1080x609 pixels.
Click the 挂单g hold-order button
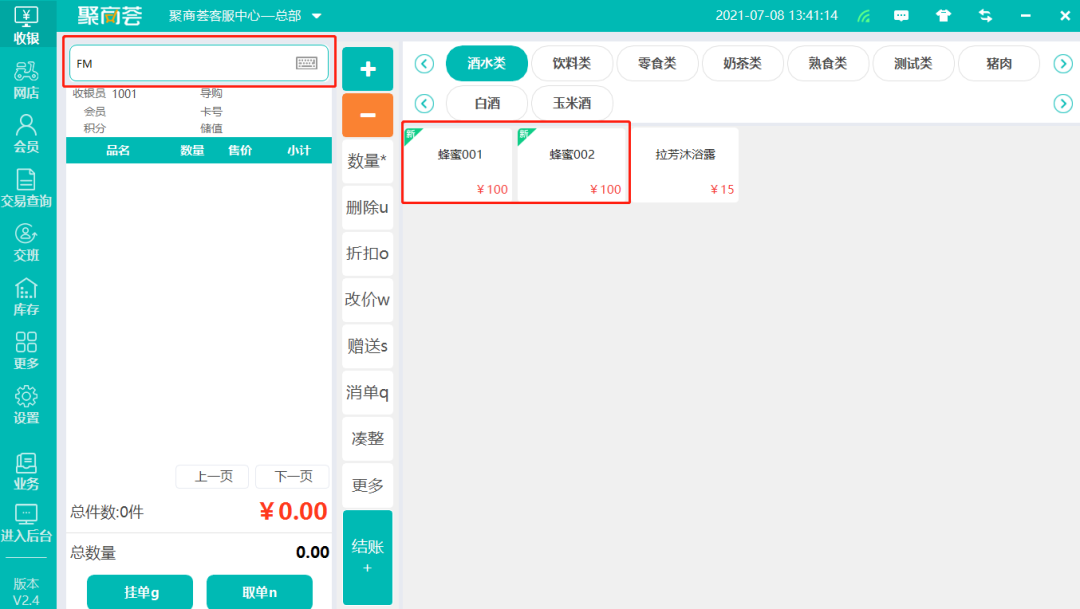[139, 592]
